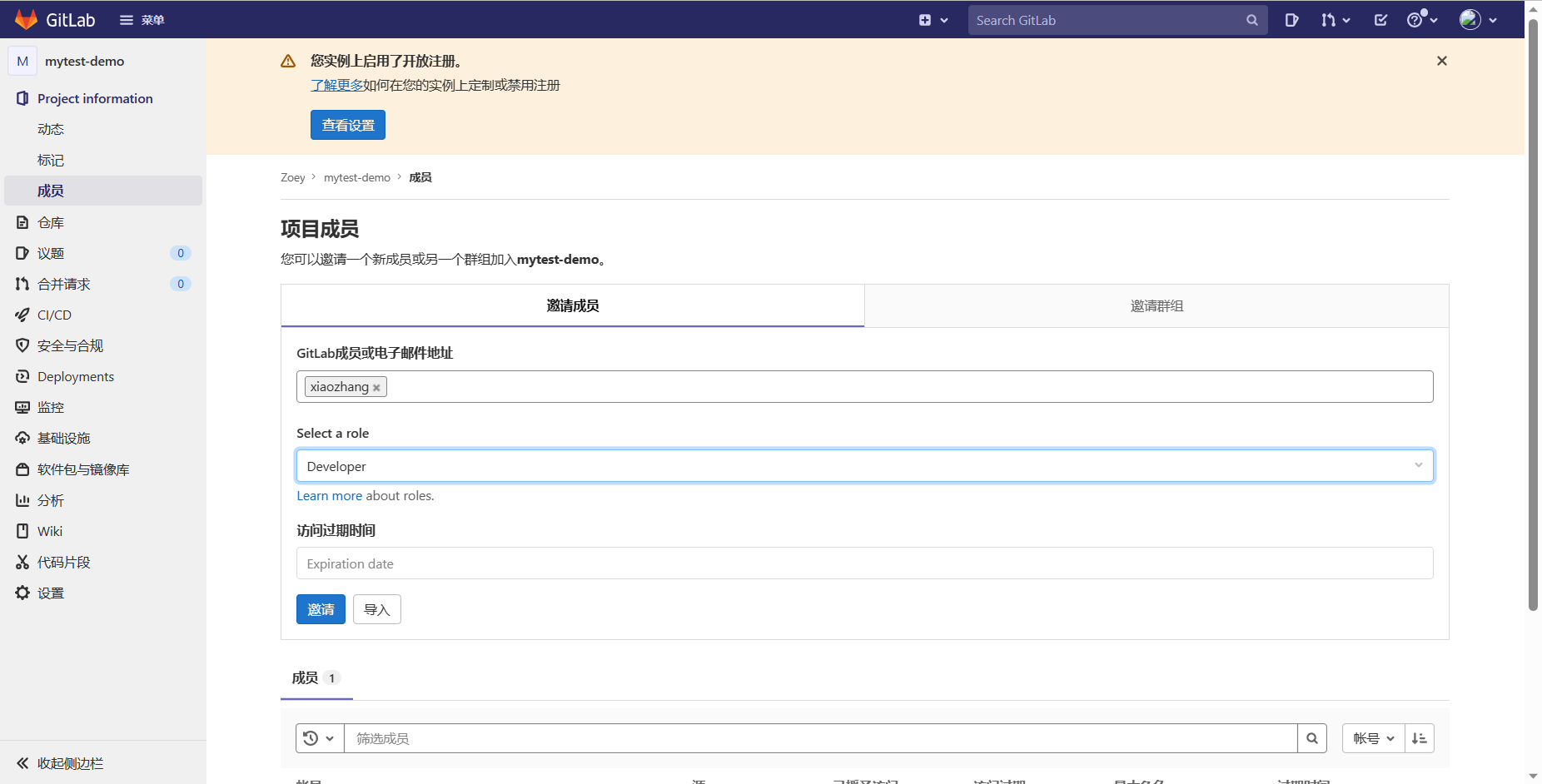Image resolution: width=1542 pixels, height=784 pixels.
Task: Open the Deployments section
Action: (x=76, y=376)
